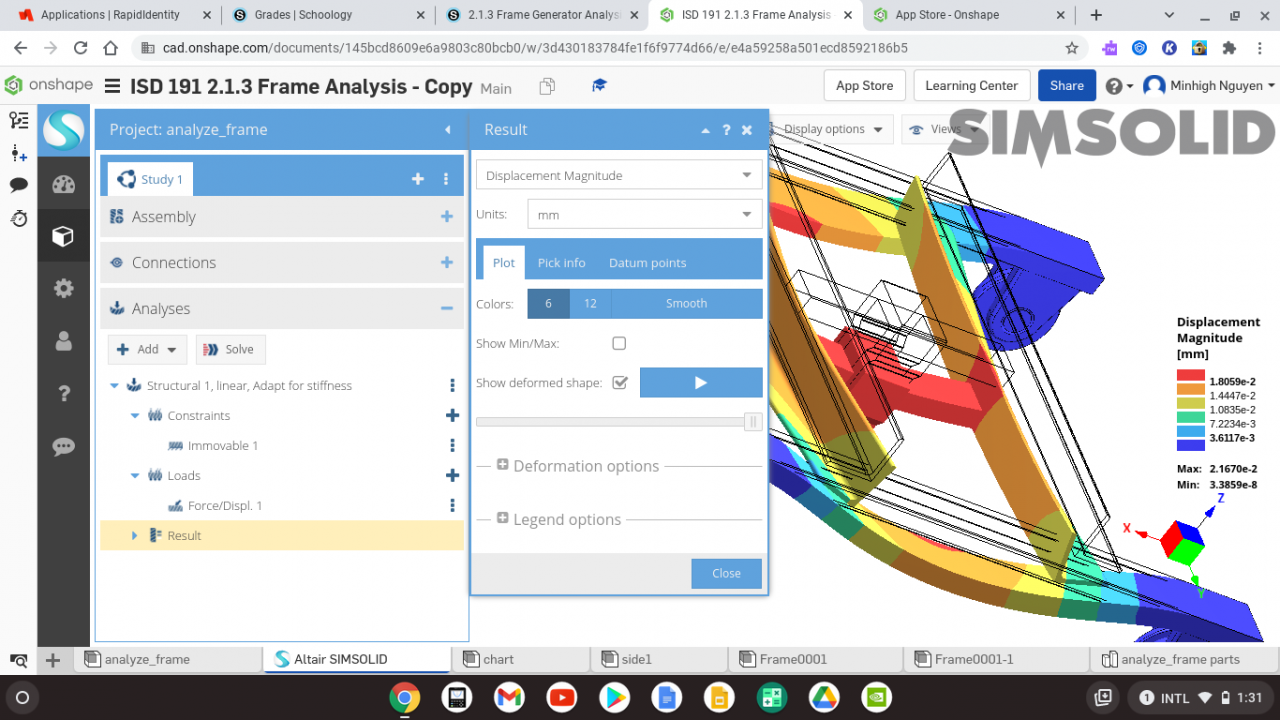
Task: Collapse the Constraints tree node
Action: point(135,416)
